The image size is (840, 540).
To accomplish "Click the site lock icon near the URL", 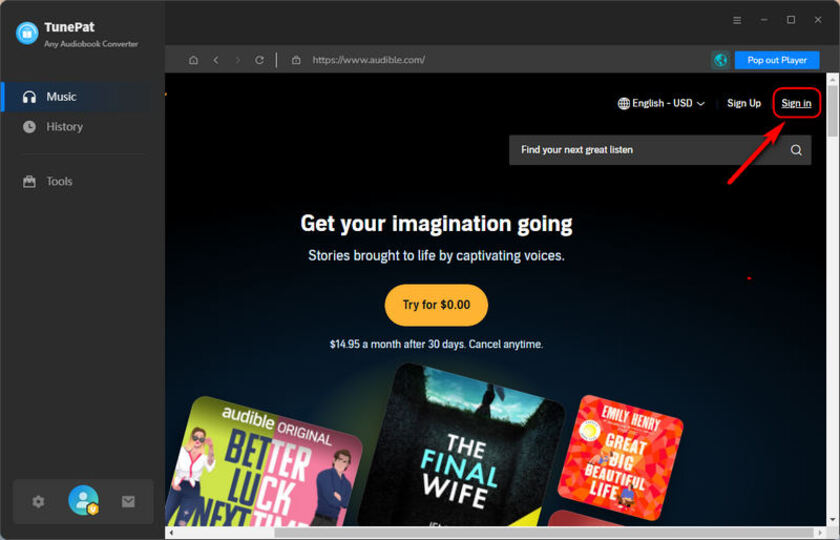I will coord(296,60).
